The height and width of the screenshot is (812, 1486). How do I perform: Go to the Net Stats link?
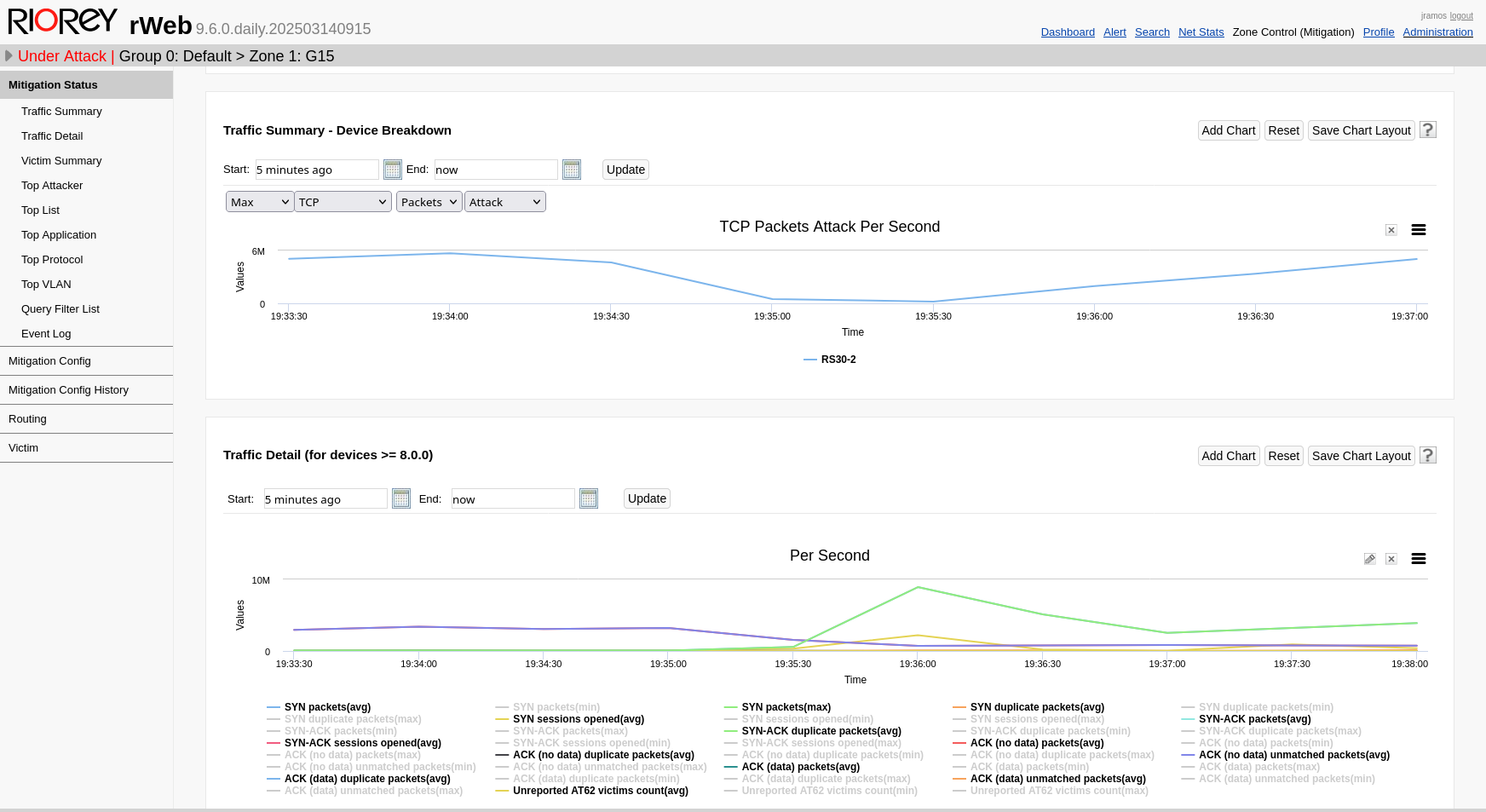1201,32
